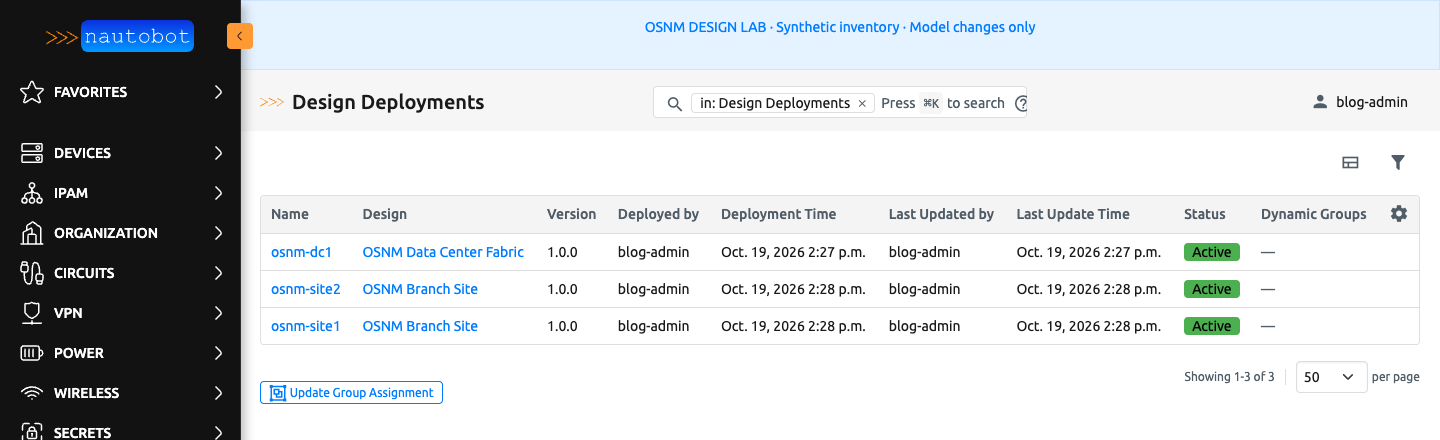The height and width of the screenshot is (440, 1440).
Task: Open the osnm-site1 deployment link
Action: click(305, 326)
